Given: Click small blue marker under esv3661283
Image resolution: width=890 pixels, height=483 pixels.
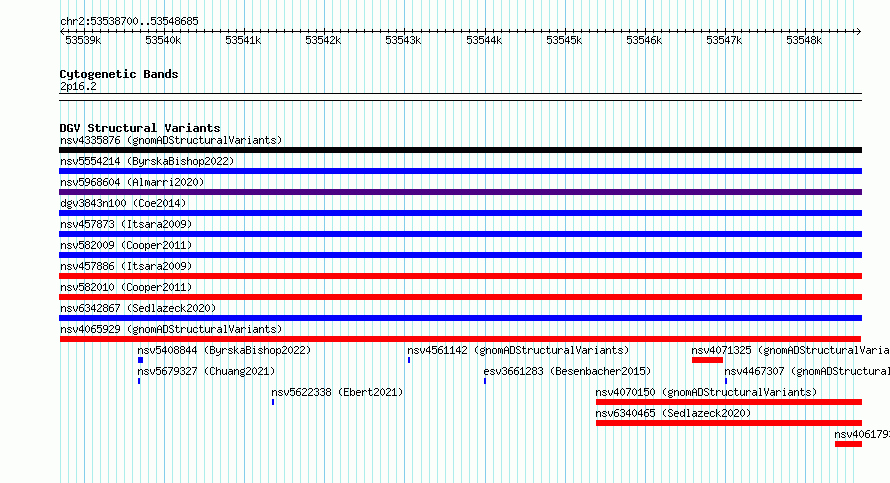Looking at the screenshot, I should click(x=485, y=381).
